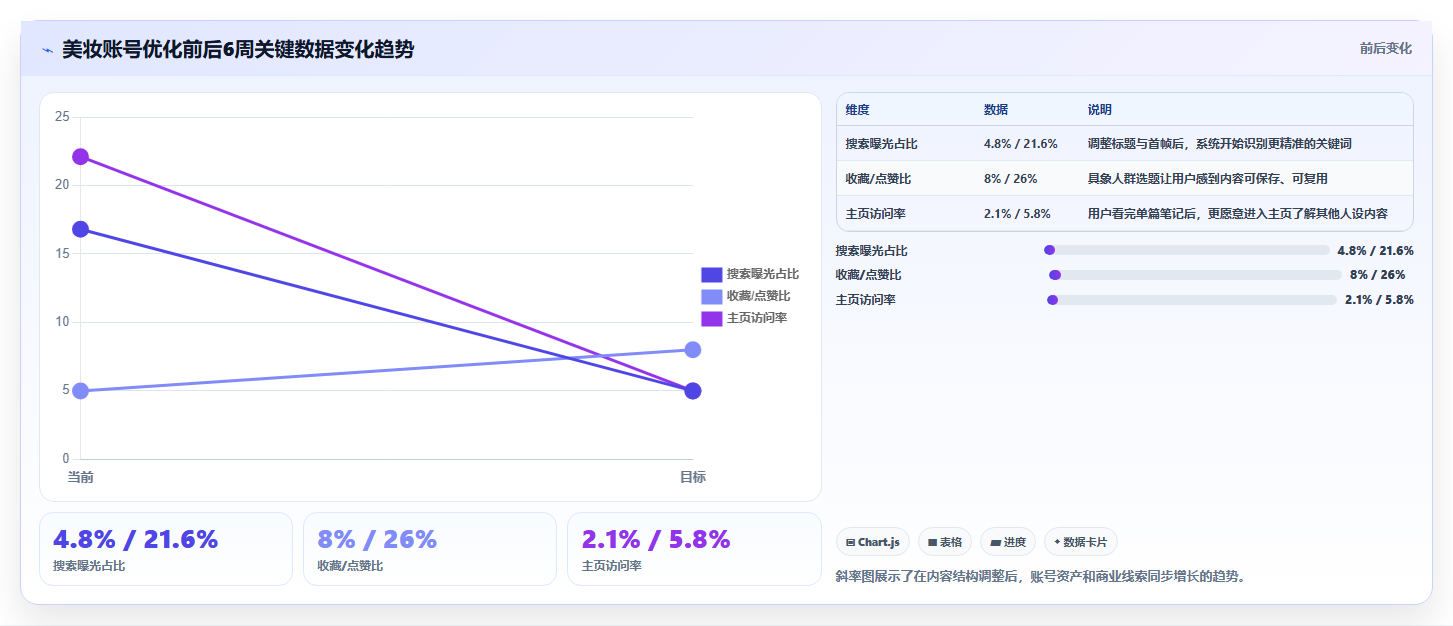Click the 主页访问率 progress bar
1453x626 pixels.
(1192, 300)
